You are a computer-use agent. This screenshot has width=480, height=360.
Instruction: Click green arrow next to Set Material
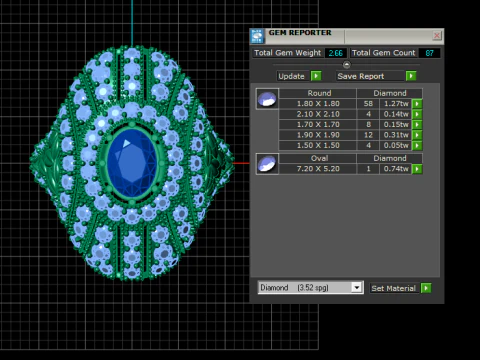click(426, 288)
